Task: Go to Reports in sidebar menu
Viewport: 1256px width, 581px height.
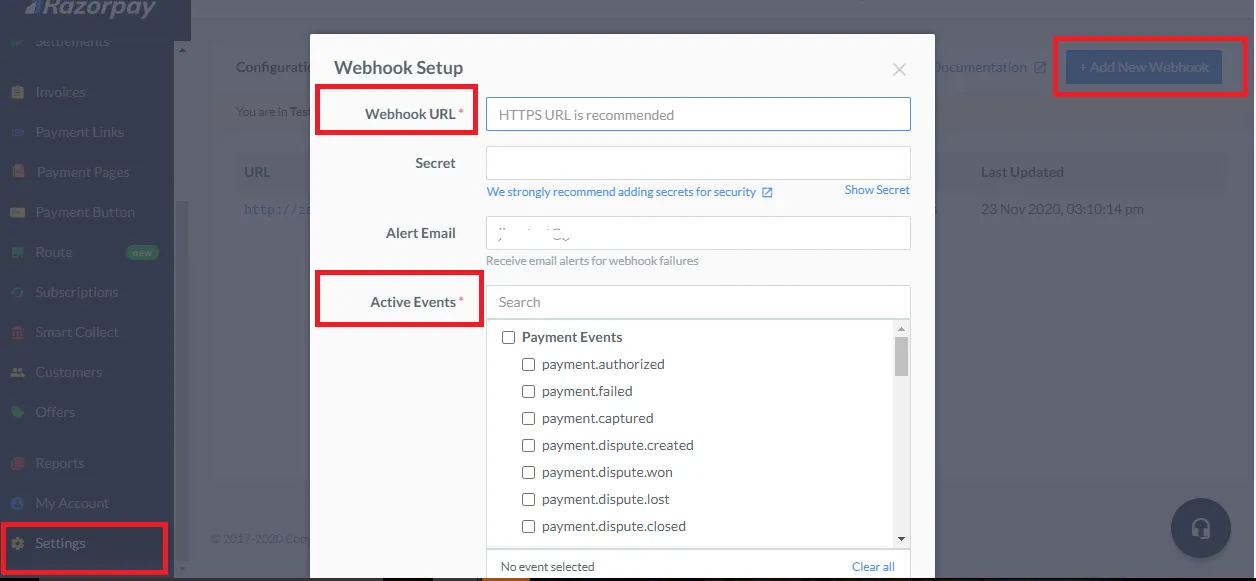Action: point(59,463)
